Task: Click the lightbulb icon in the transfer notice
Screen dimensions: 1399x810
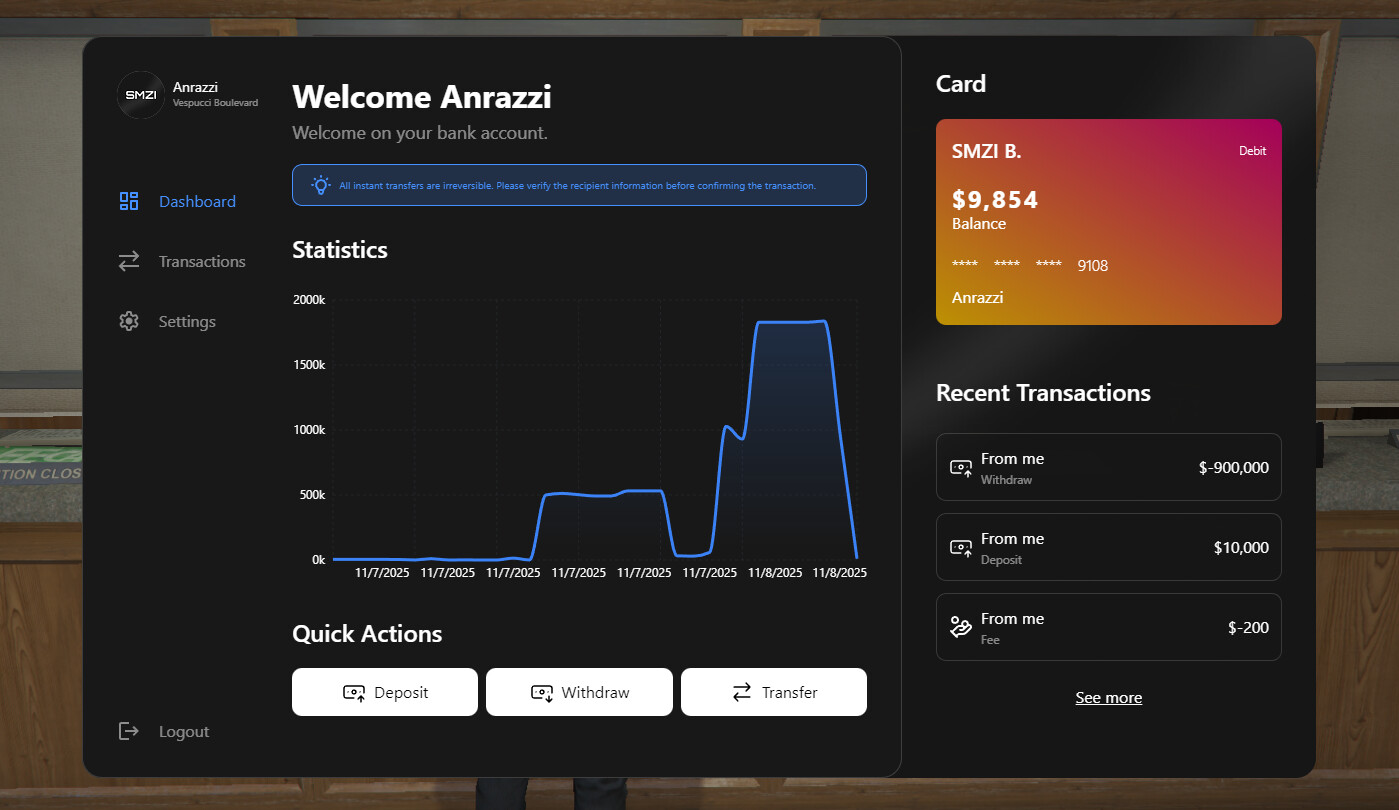Action: (320, 184)
